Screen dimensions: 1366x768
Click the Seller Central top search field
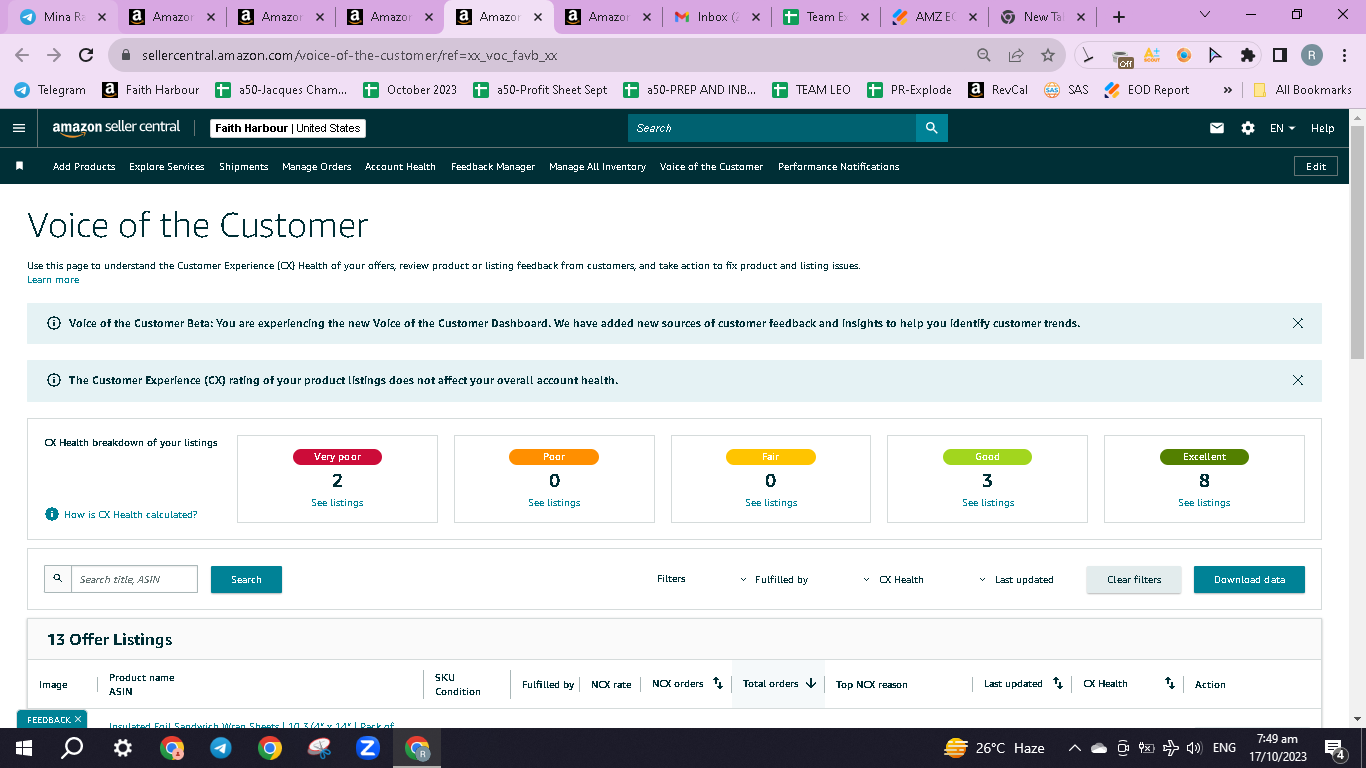coord(772,128)
